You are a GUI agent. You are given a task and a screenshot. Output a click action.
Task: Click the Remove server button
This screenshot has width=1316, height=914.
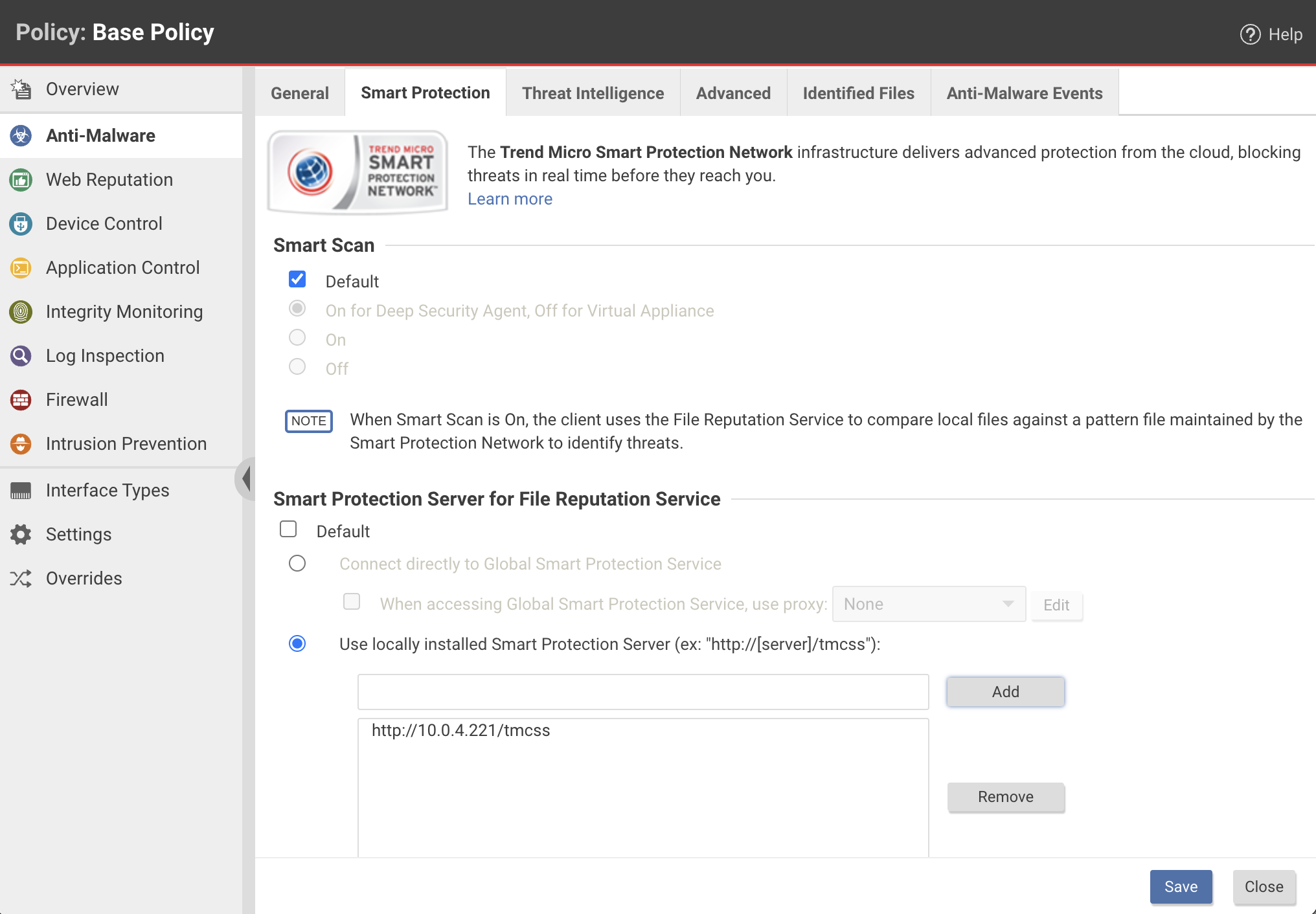[1006, 797]
